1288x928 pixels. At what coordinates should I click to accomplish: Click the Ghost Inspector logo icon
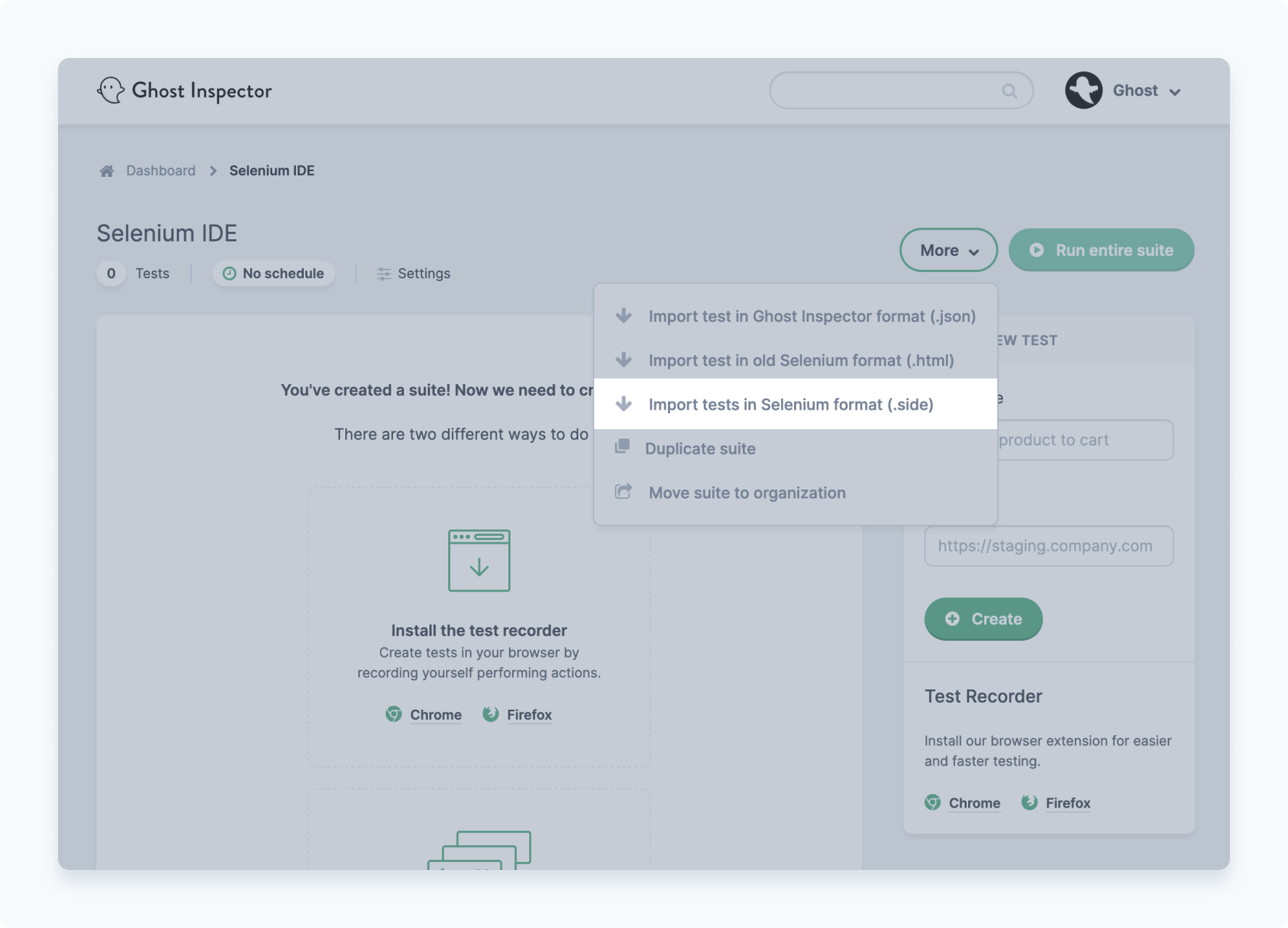(111, 91)
